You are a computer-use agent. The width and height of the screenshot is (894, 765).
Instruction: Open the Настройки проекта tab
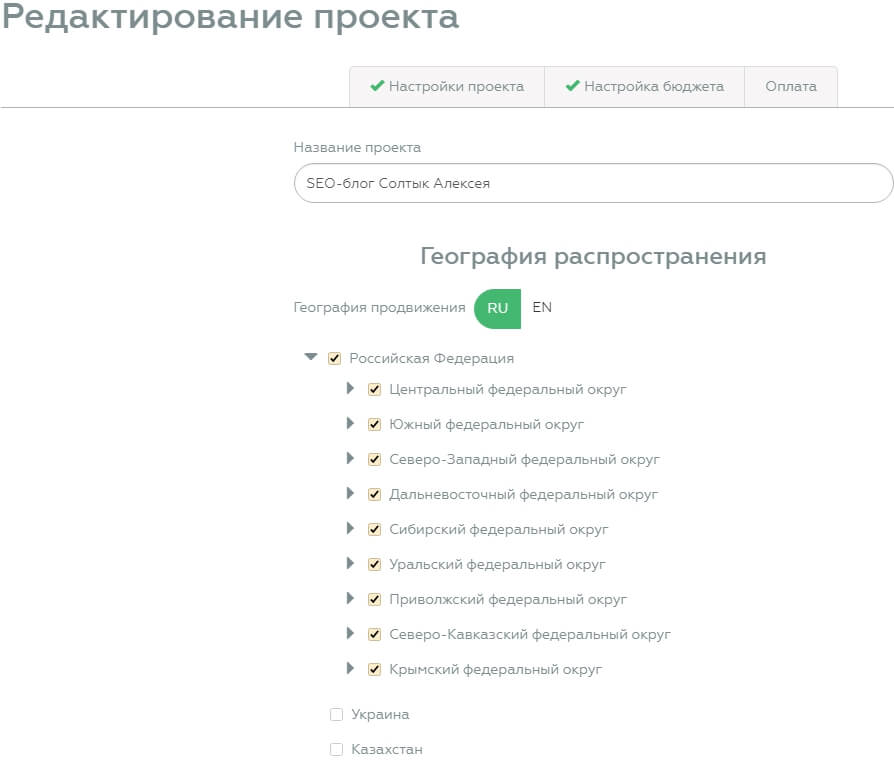coord(447,87)
